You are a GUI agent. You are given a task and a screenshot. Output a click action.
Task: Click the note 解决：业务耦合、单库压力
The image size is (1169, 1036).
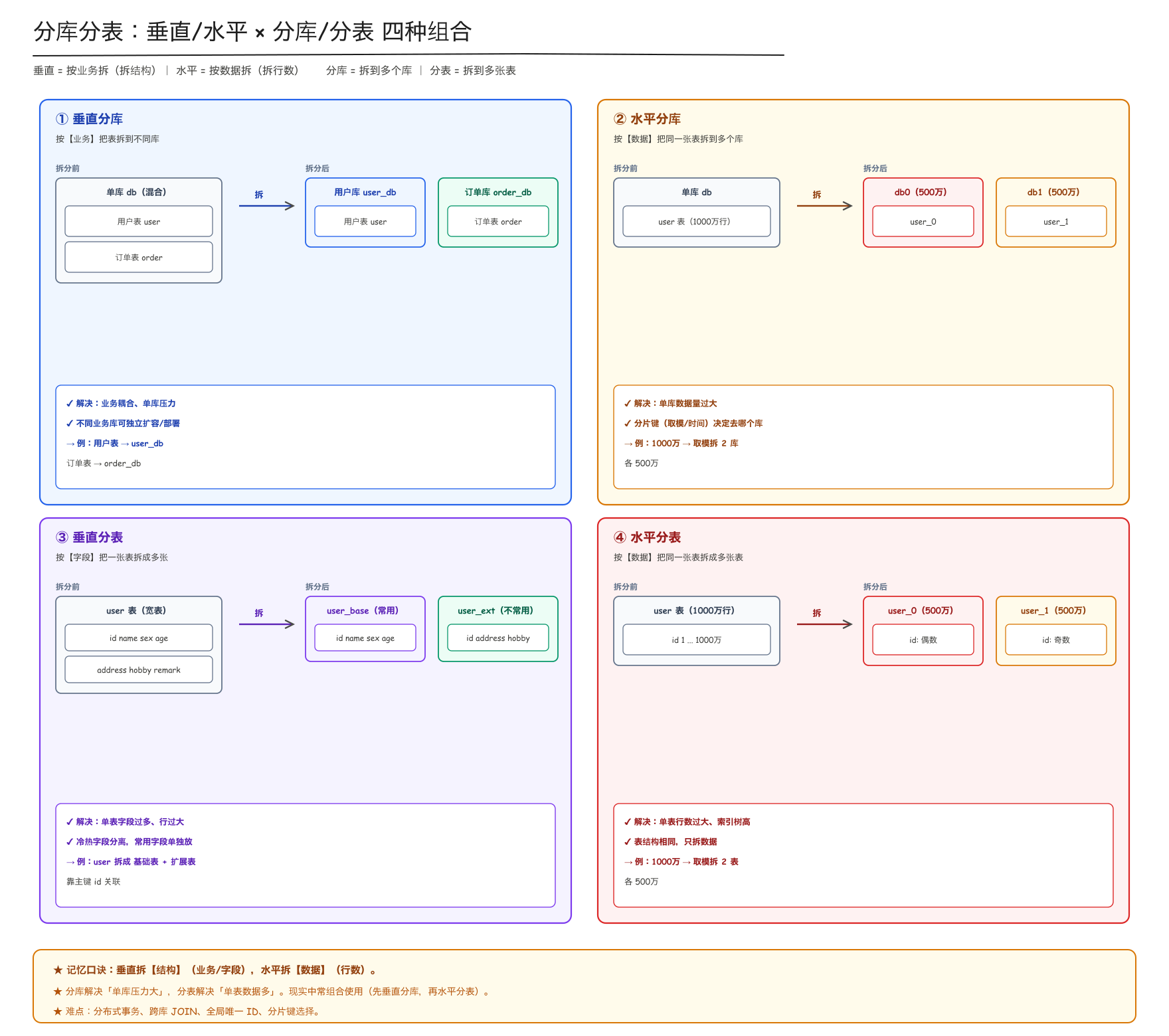[x=121, y=403]
